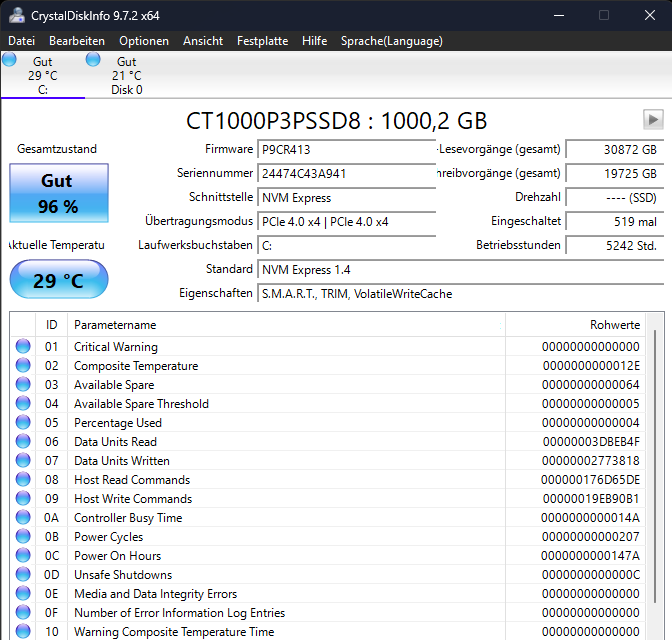Click the Drehzahl value ---- (SSD)
Image resolution: width=672 pixels, height=640 pixels.
[615, 198]
